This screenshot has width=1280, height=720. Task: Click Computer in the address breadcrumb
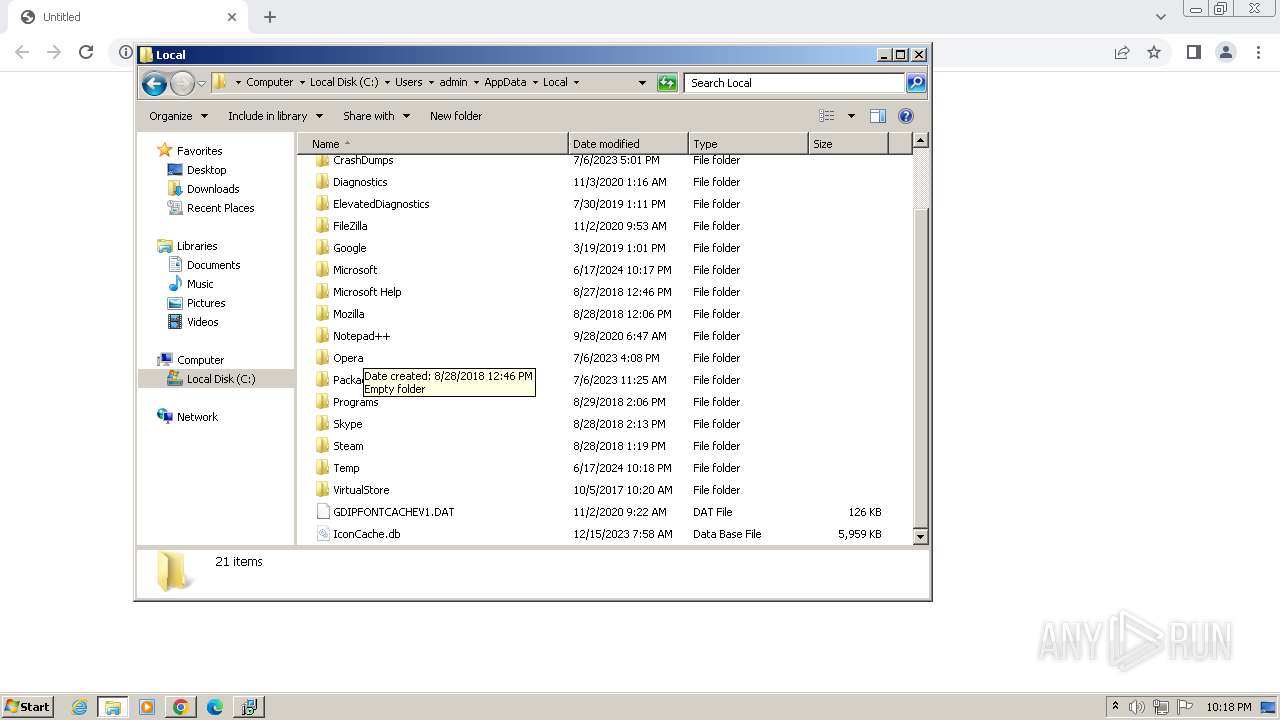pos(270,82)
